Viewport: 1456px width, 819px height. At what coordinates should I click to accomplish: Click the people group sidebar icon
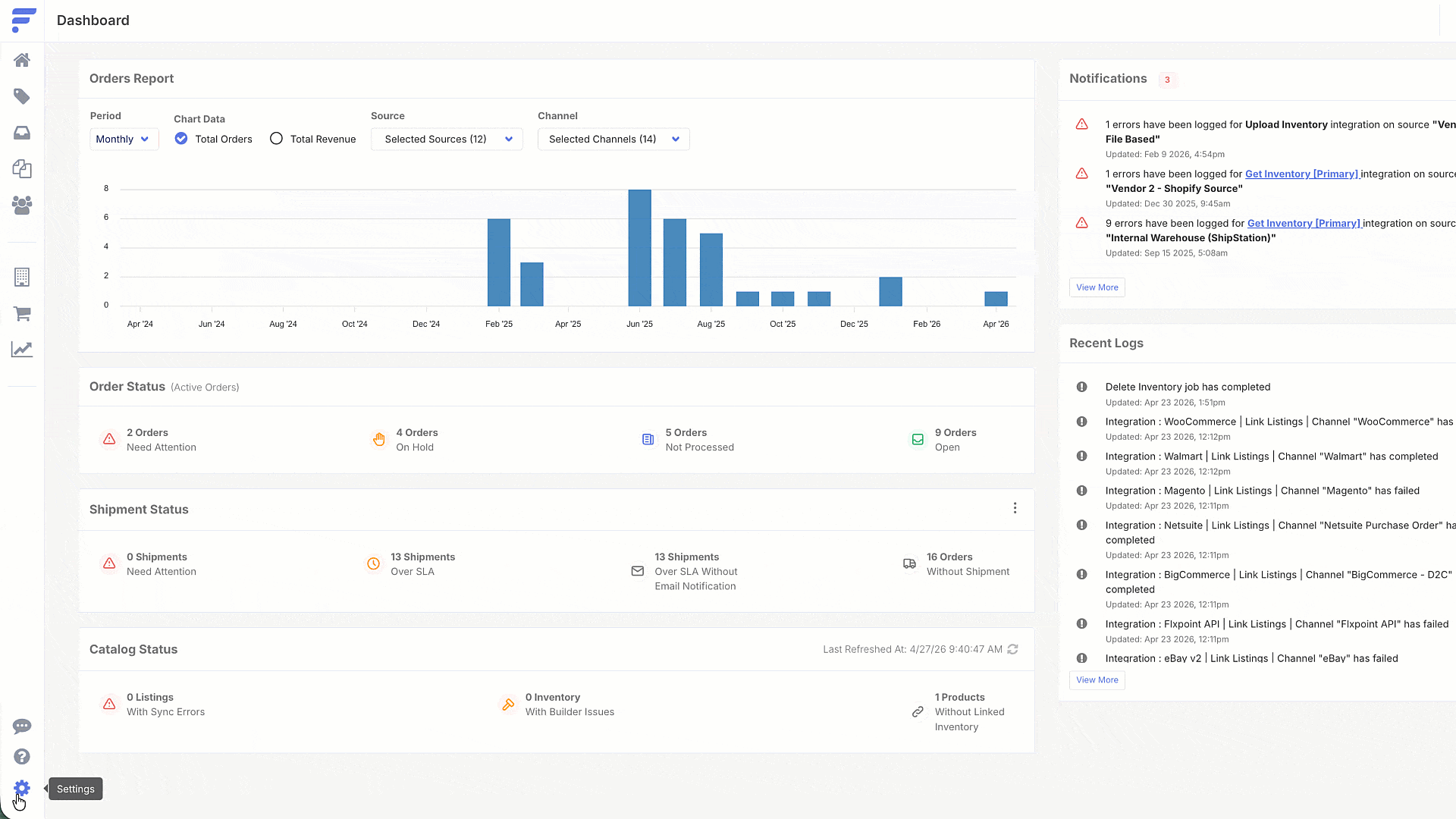[x=22, y=205]
